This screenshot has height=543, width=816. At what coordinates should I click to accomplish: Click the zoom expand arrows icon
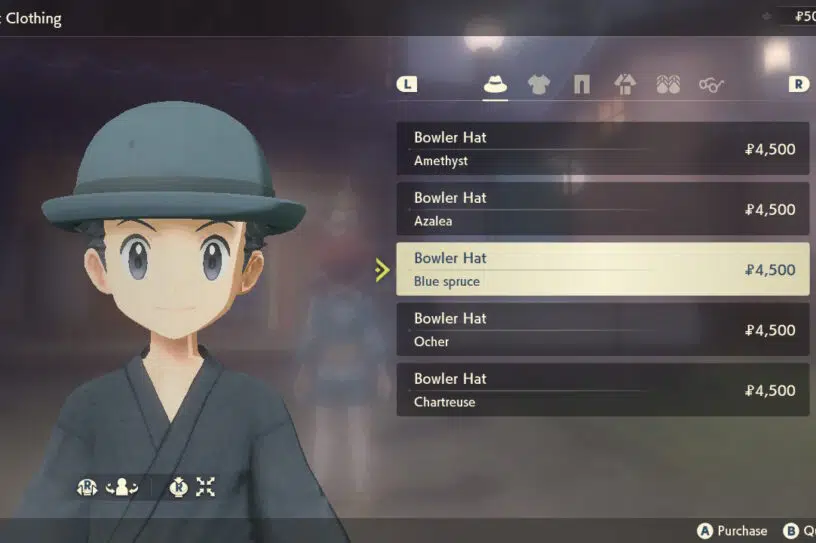206,487
